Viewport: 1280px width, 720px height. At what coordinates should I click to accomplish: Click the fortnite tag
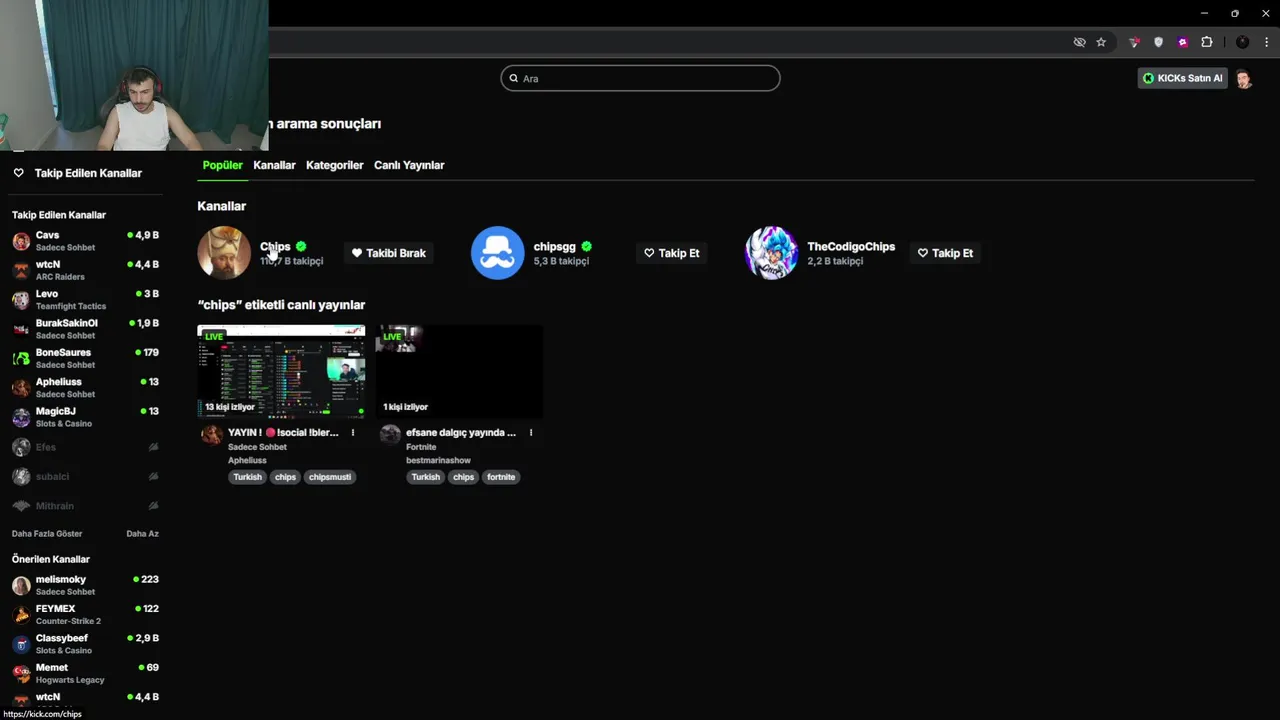(501, 477)
